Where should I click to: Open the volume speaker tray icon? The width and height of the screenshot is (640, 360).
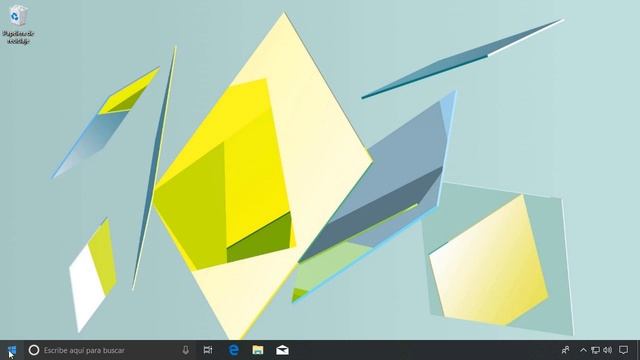pyautogui.click(x=608, y=350)
